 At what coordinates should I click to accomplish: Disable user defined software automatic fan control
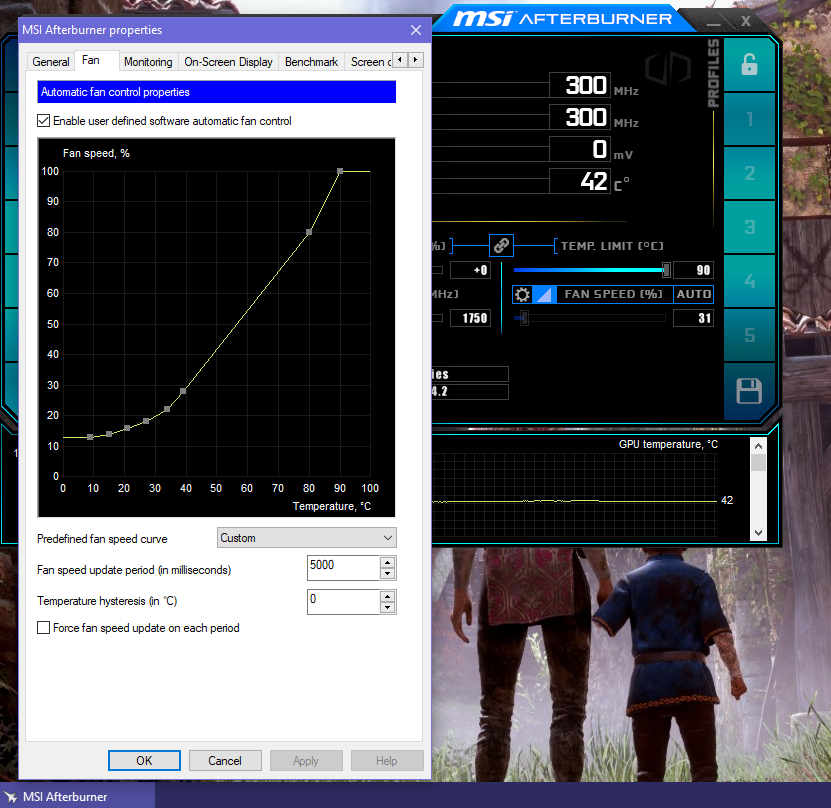pyautogui.click(x=44, y=121)
